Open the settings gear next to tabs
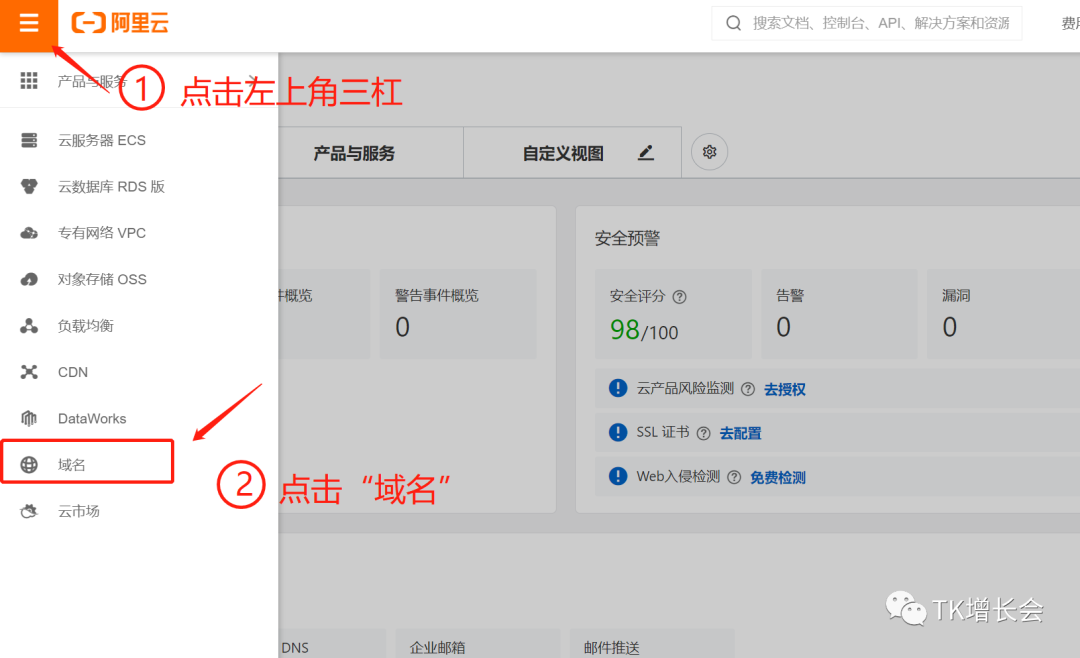This screenshot has height=658, width=1080. [x=708, y=152]
